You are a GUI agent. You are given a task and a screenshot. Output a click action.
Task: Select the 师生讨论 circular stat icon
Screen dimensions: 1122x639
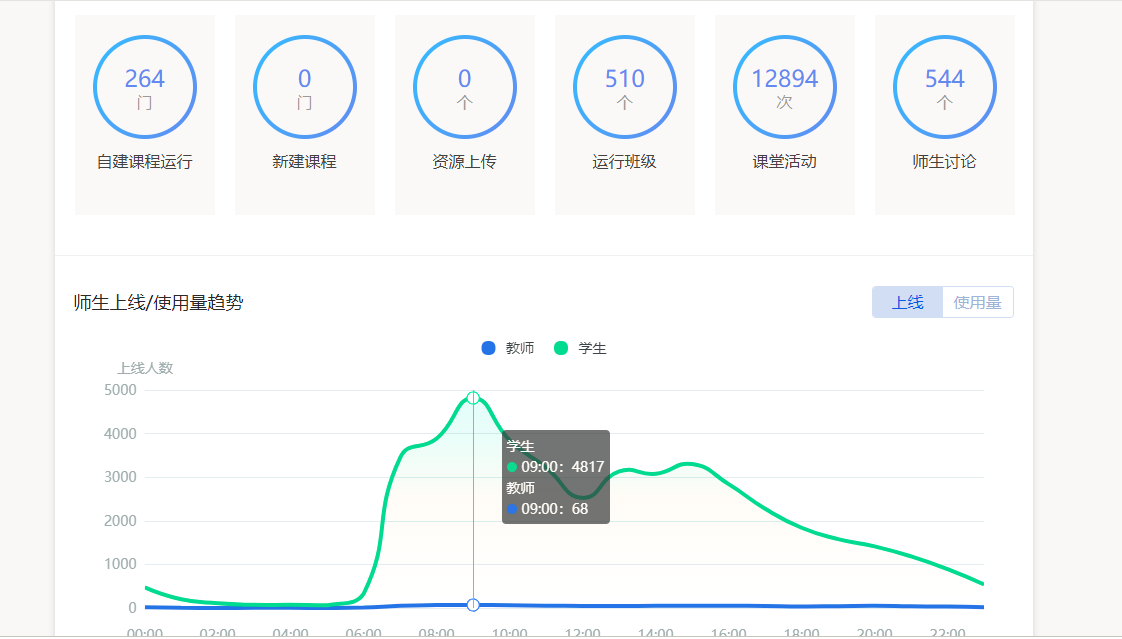[944, 86]
